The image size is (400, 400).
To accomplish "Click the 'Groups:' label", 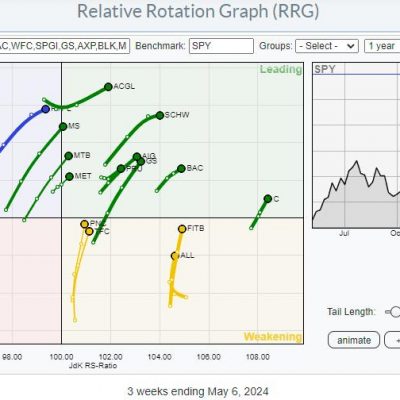I will 276,46.
